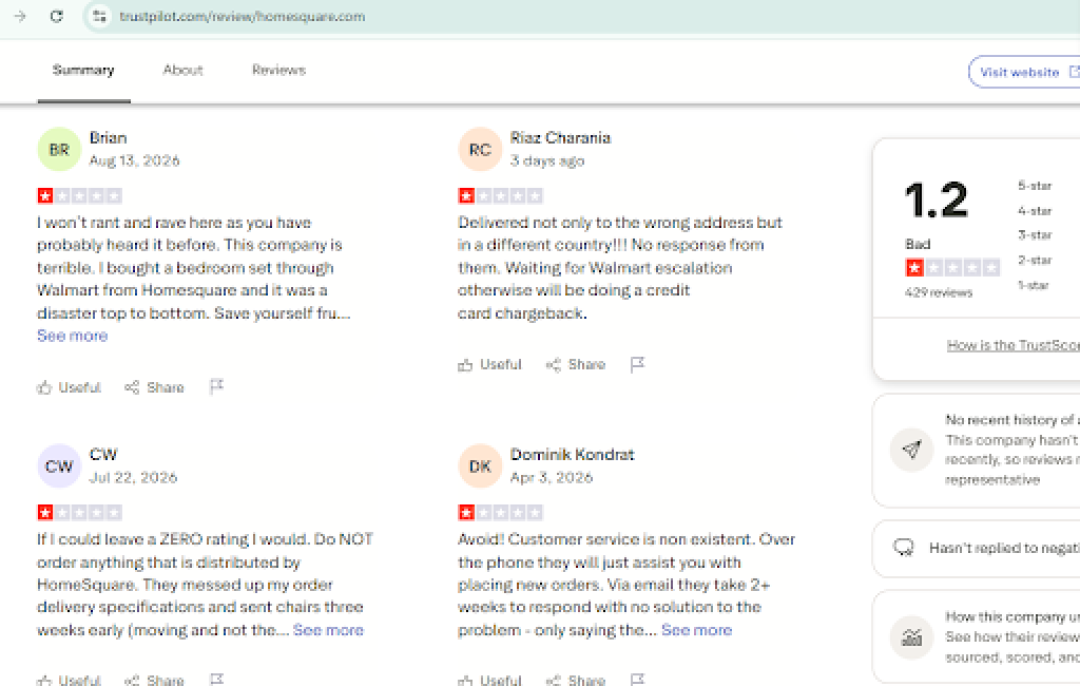Mark Riaz Charania's review Useful

point(490,364)
